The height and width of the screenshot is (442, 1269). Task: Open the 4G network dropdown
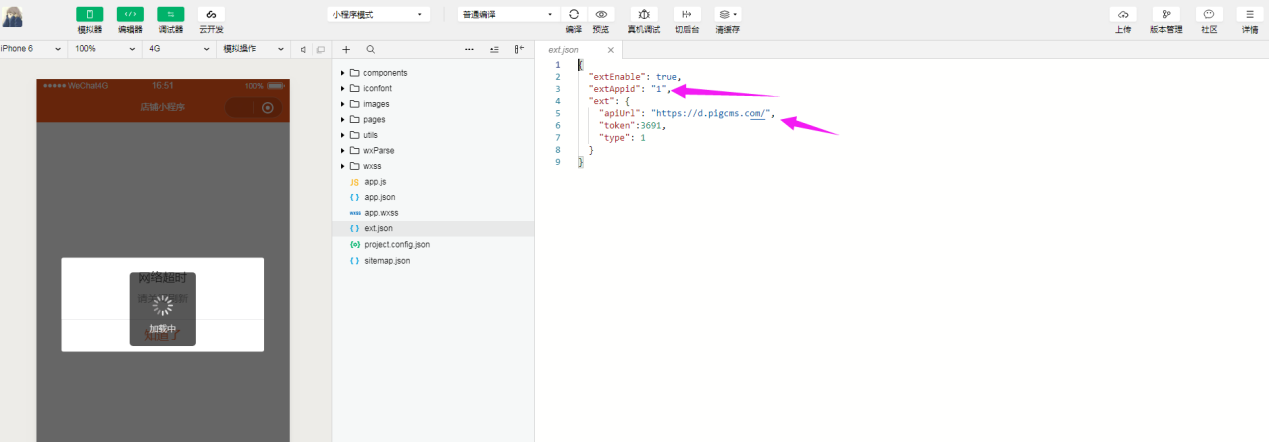point(179,49)
